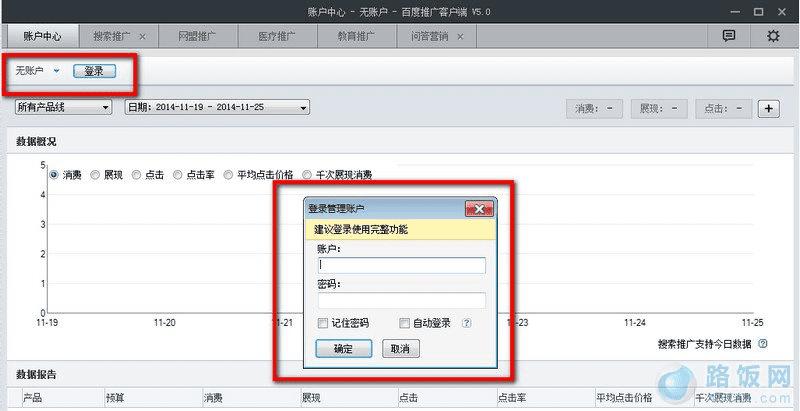Focus the 密码 input field
This screenshot has width=800, height=411.
pos(402,300)
